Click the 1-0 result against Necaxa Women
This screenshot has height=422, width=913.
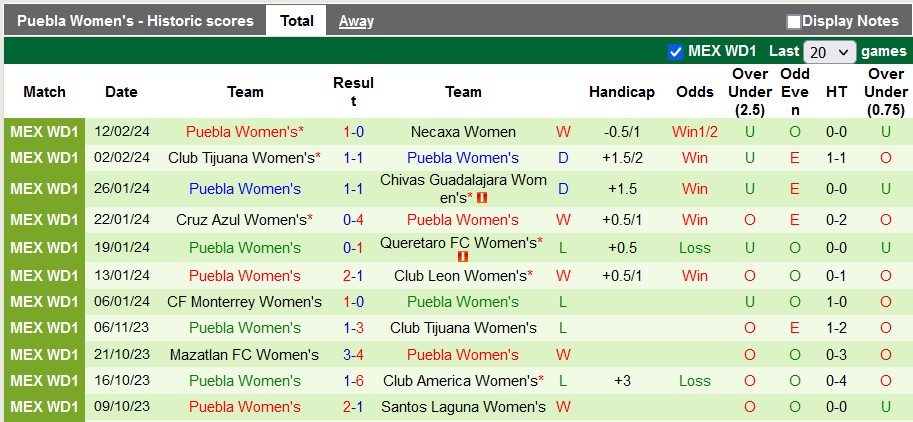click(x=353, y=132)
